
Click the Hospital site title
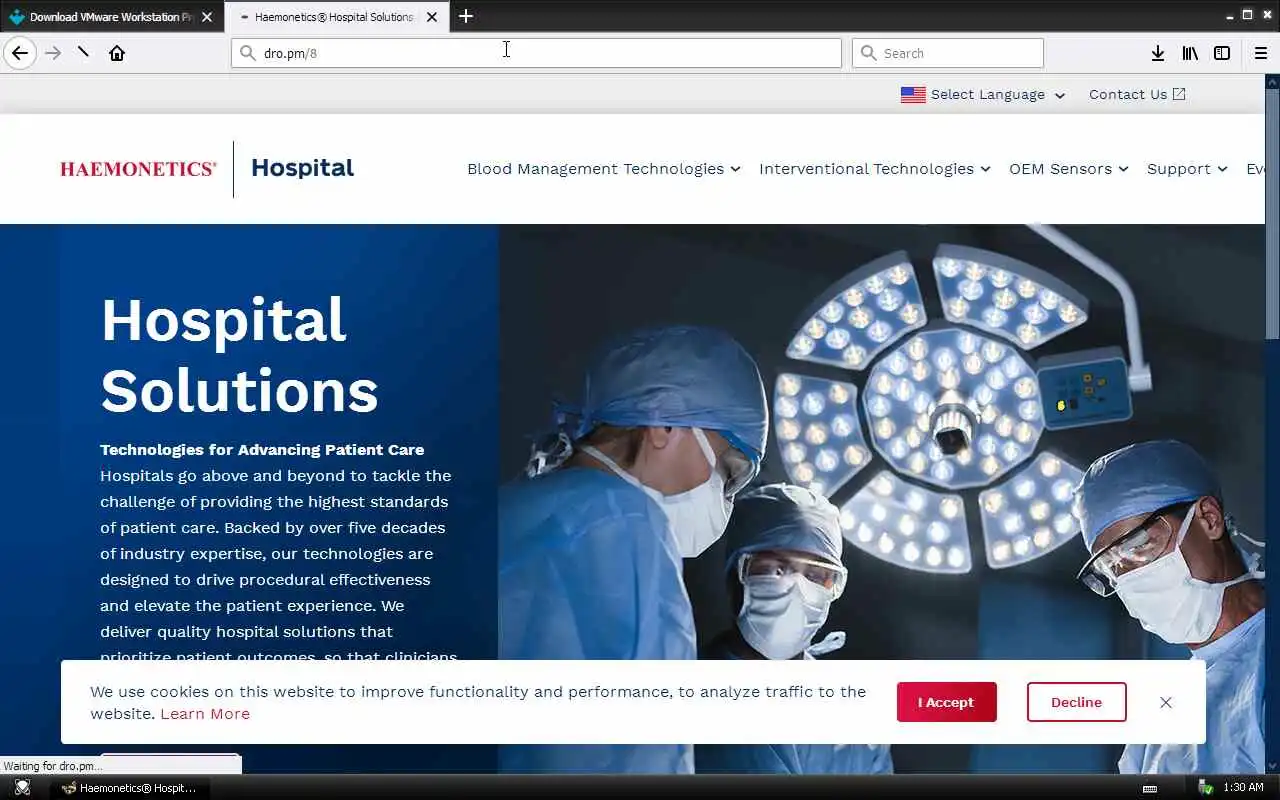pyautogui.click(x=302, y=168)
